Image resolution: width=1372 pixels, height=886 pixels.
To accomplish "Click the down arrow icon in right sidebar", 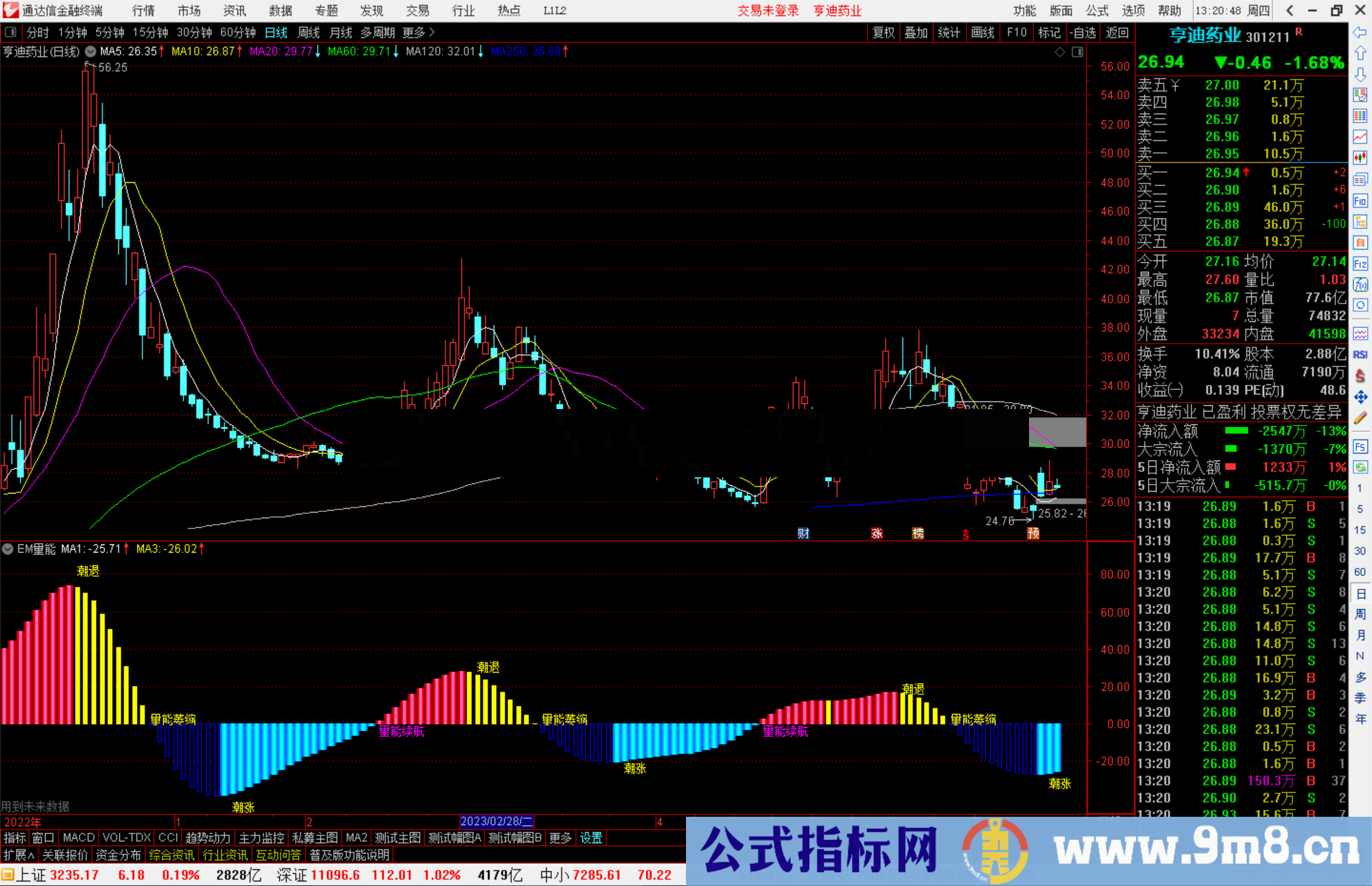I will [x=1360, y=74].
